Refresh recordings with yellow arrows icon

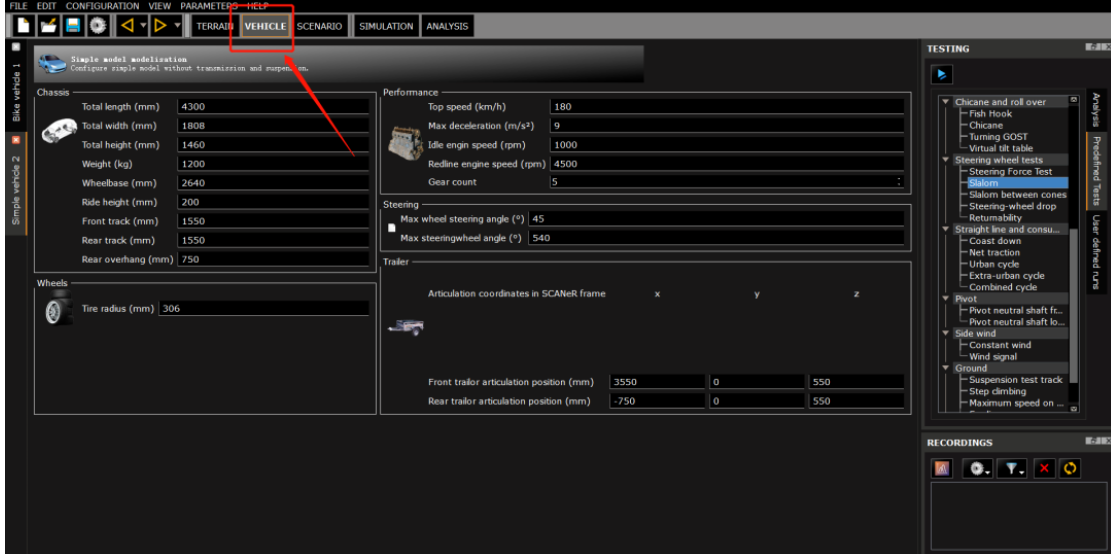point(1069,468)
